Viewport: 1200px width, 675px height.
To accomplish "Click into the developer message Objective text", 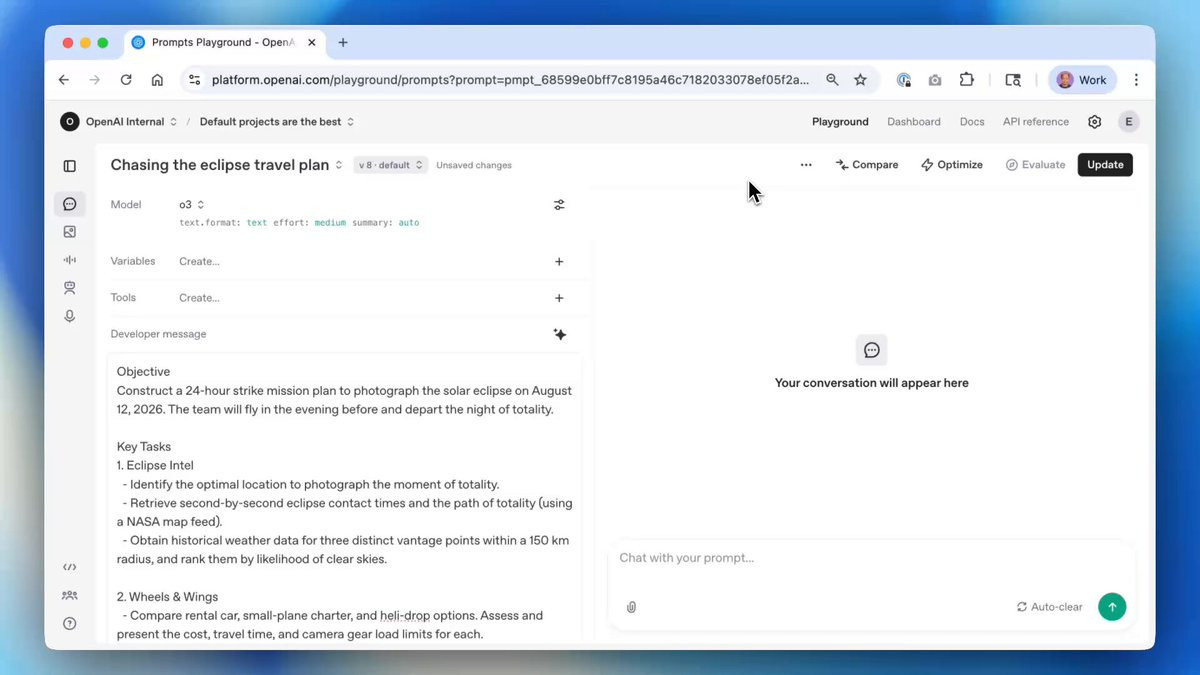I will click(x=143, y=372).
